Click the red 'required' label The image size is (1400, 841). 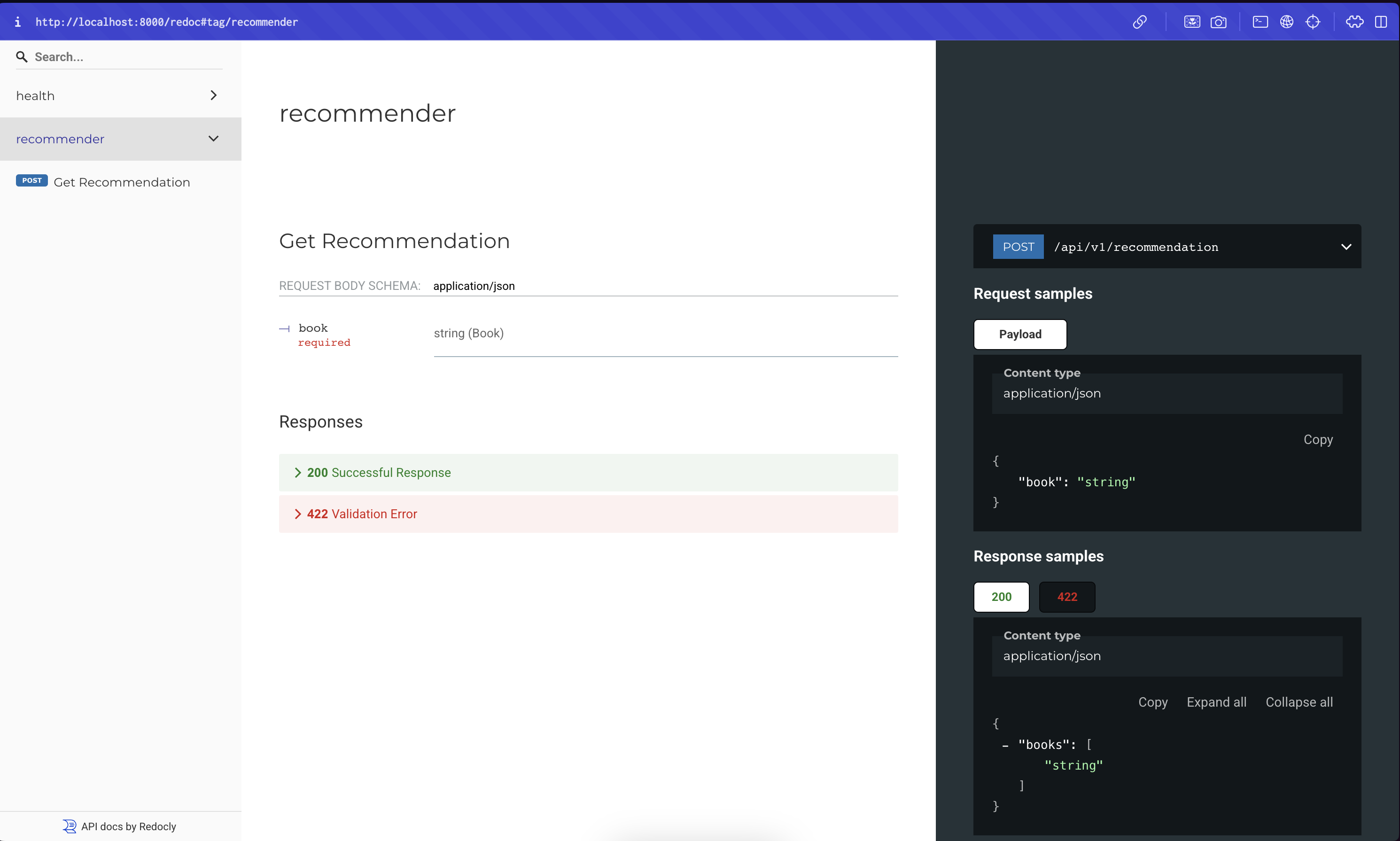[x=324, y=343]
